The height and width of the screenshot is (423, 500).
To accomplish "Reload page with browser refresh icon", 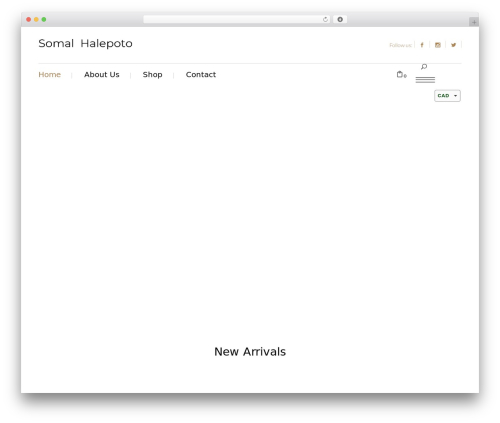I will pos(325,19).
